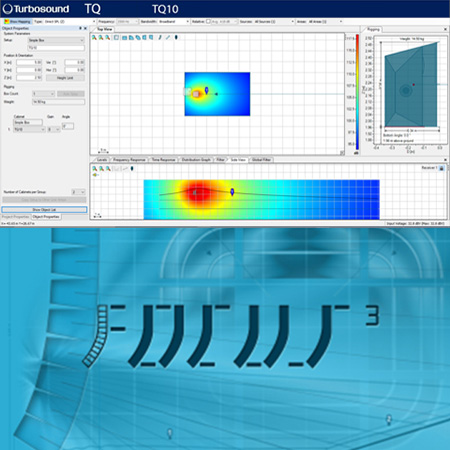This screenshot has height=450, width=450.
Task: Close the Object Properties panel
Action: click(85, 28)
